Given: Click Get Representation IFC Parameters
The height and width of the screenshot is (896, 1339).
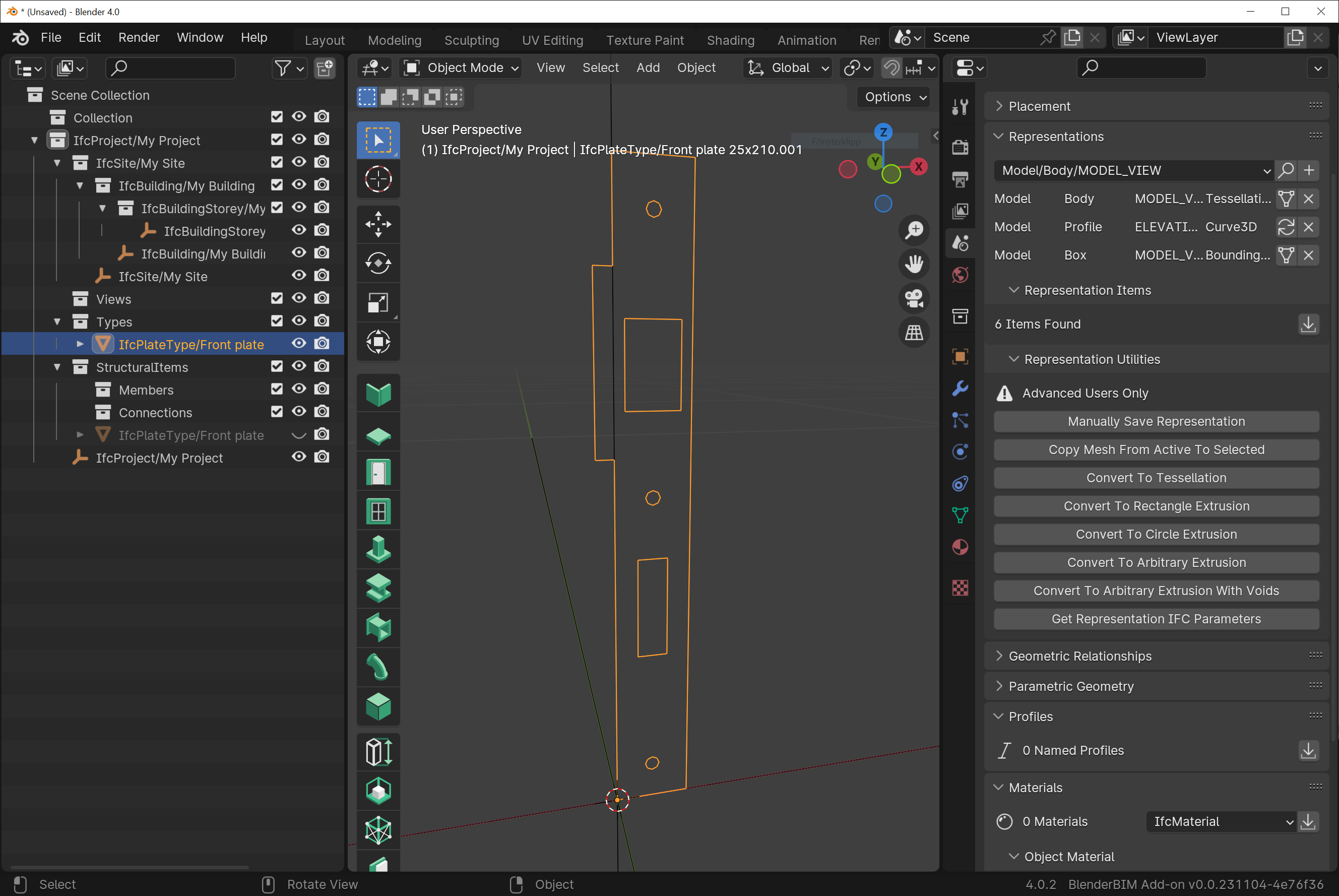Looking at the screenshot, I should point(1156,619).
